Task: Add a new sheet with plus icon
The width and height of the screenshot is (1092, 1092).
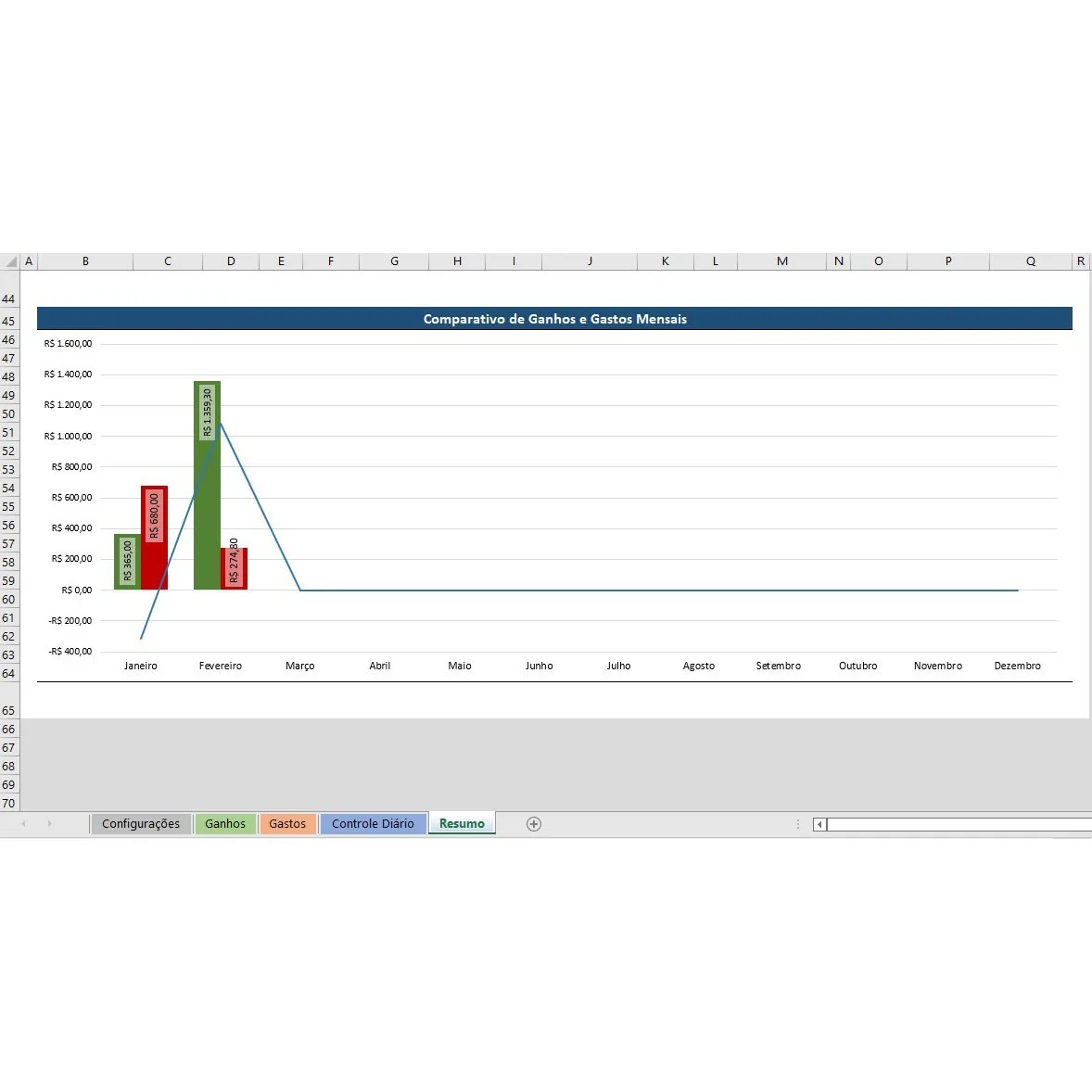Action: pyautogui.click(x=534, y=824)
